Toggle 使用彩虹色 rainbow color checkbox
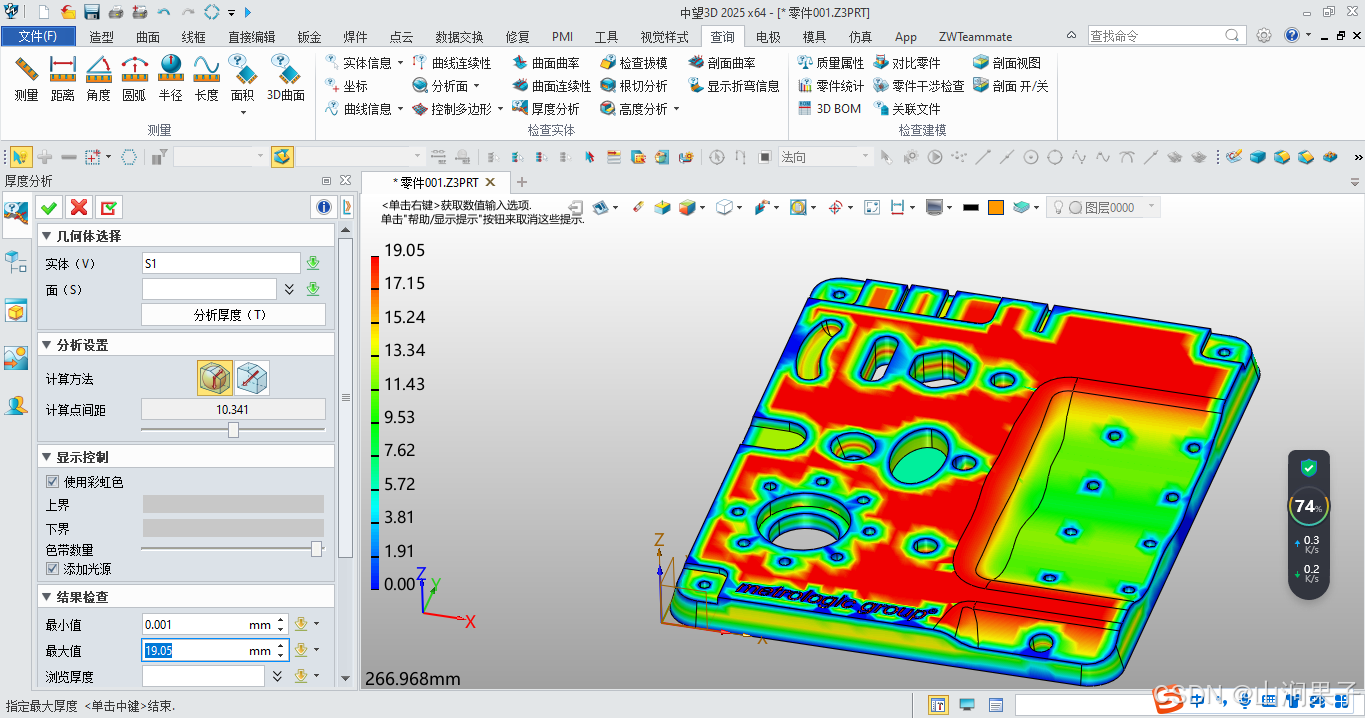 [53, 482]
